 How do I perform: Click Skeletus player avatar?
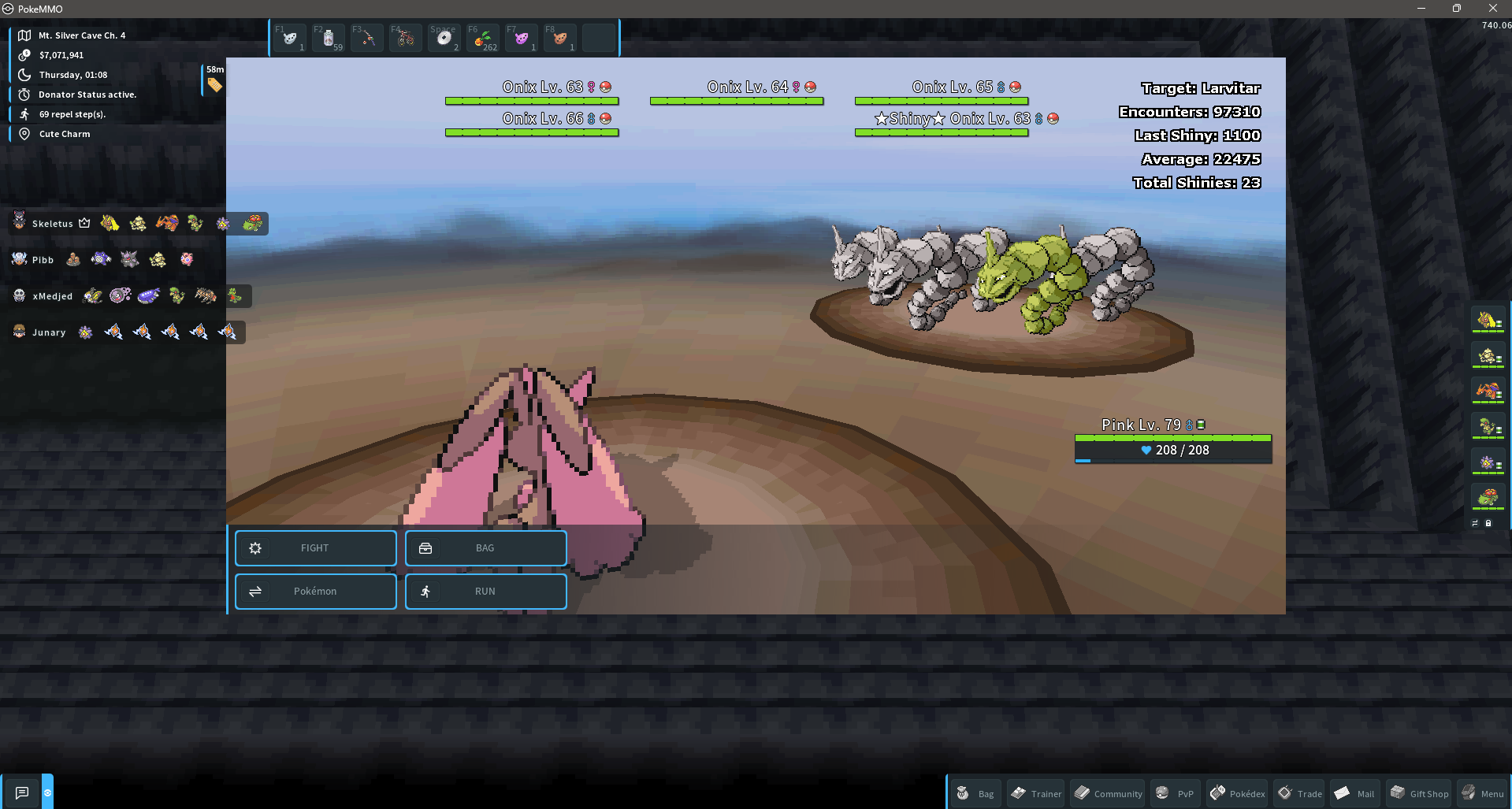click(x=19, y=221)
